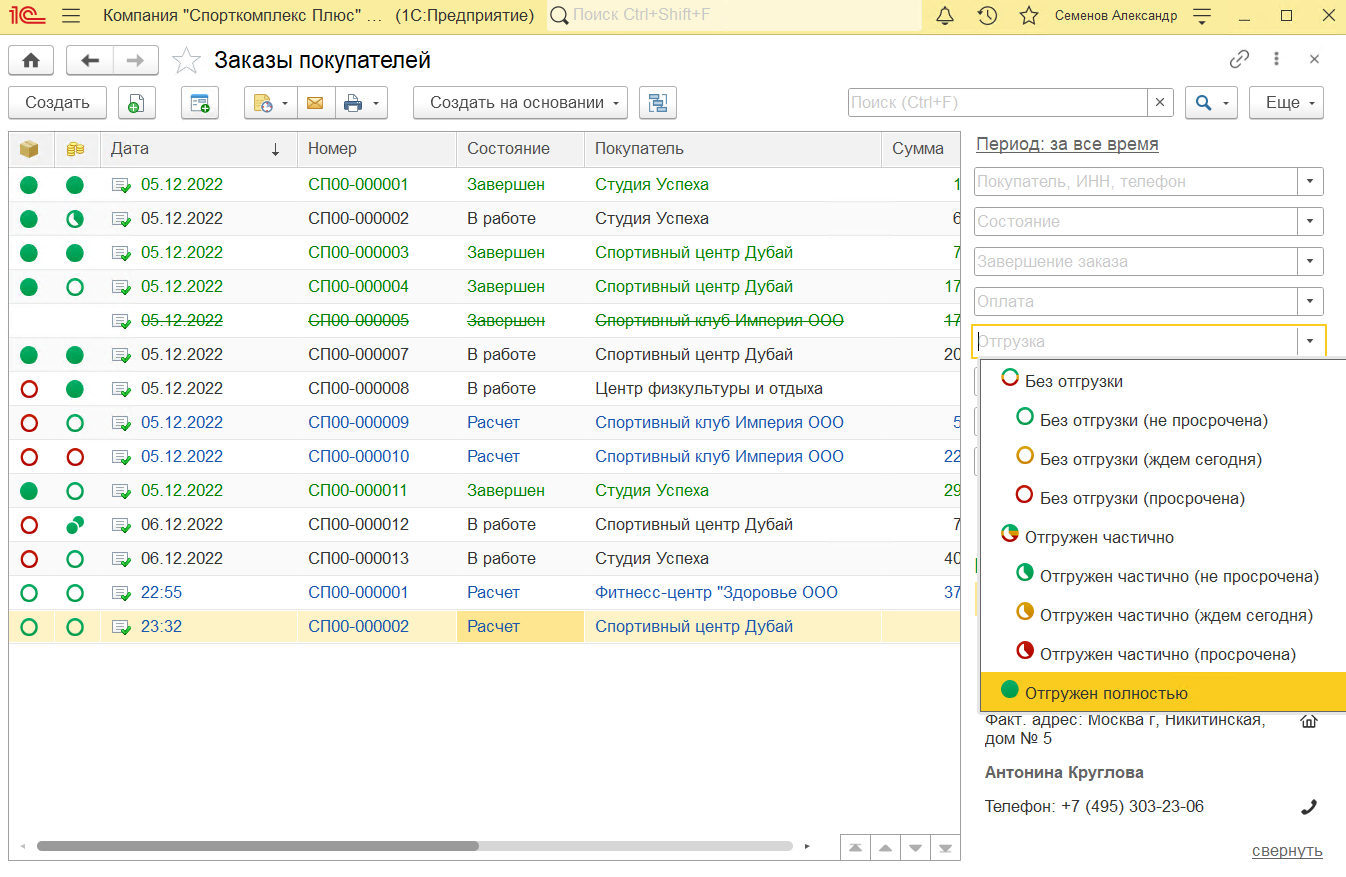Sort by shipment box column icon

pyautogui.click(x=29, y=149)
